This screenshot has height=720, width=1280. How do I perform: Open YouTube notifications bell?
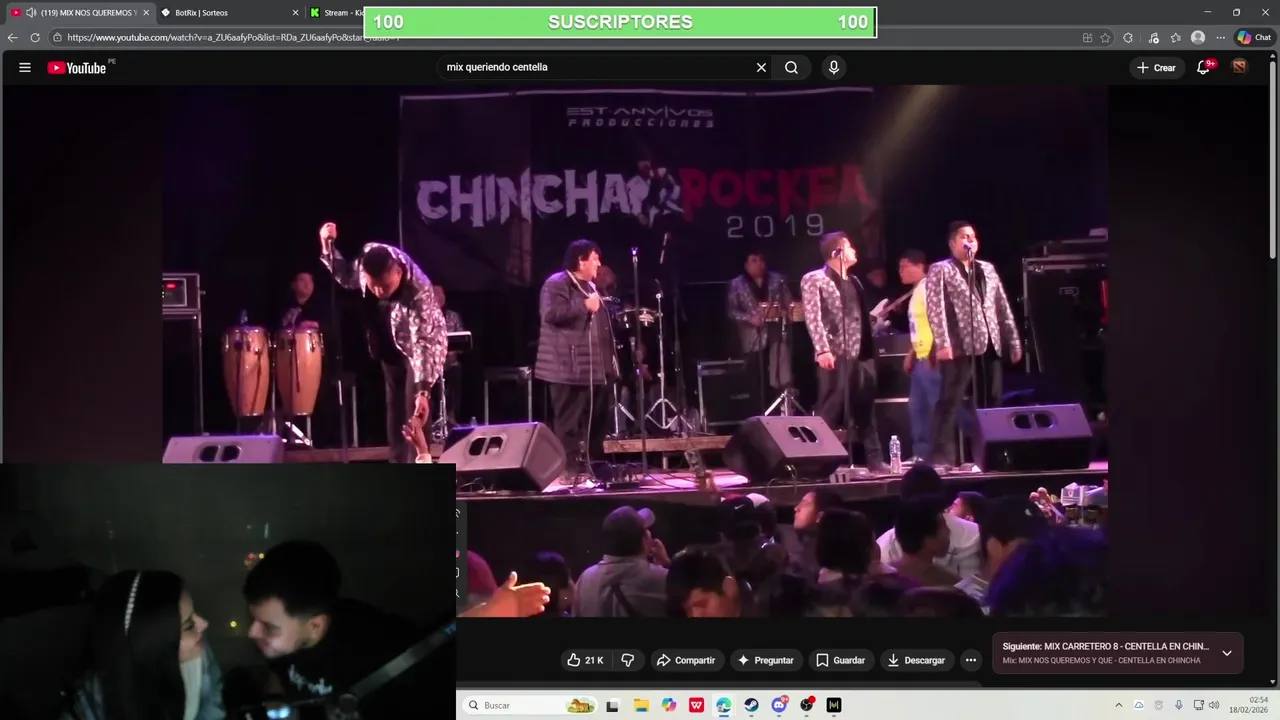[1204, 68]
